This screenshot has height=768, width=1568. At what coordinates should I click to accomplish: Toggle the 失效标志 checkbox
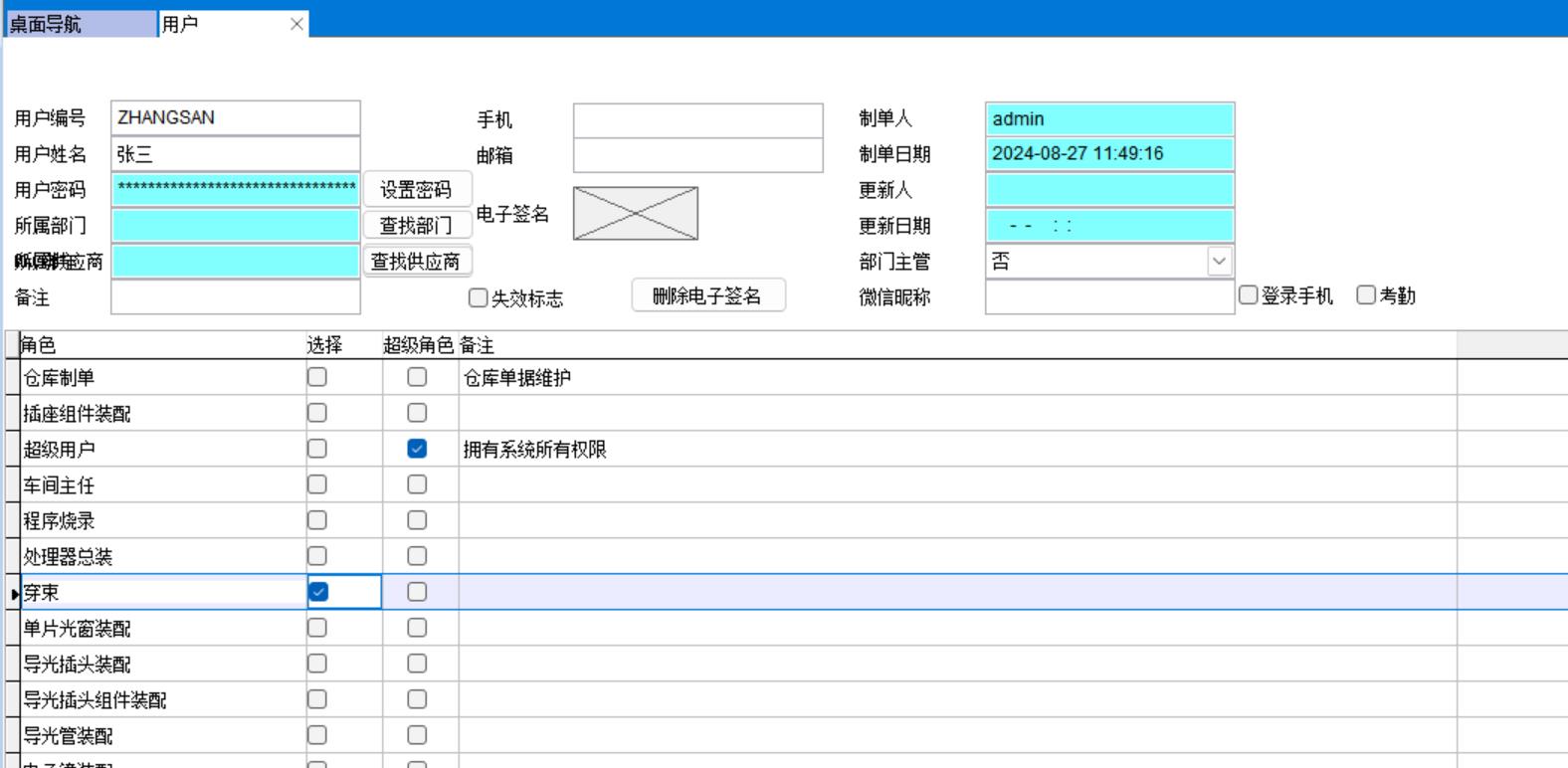pyautogui.click(x=479, y=297)
